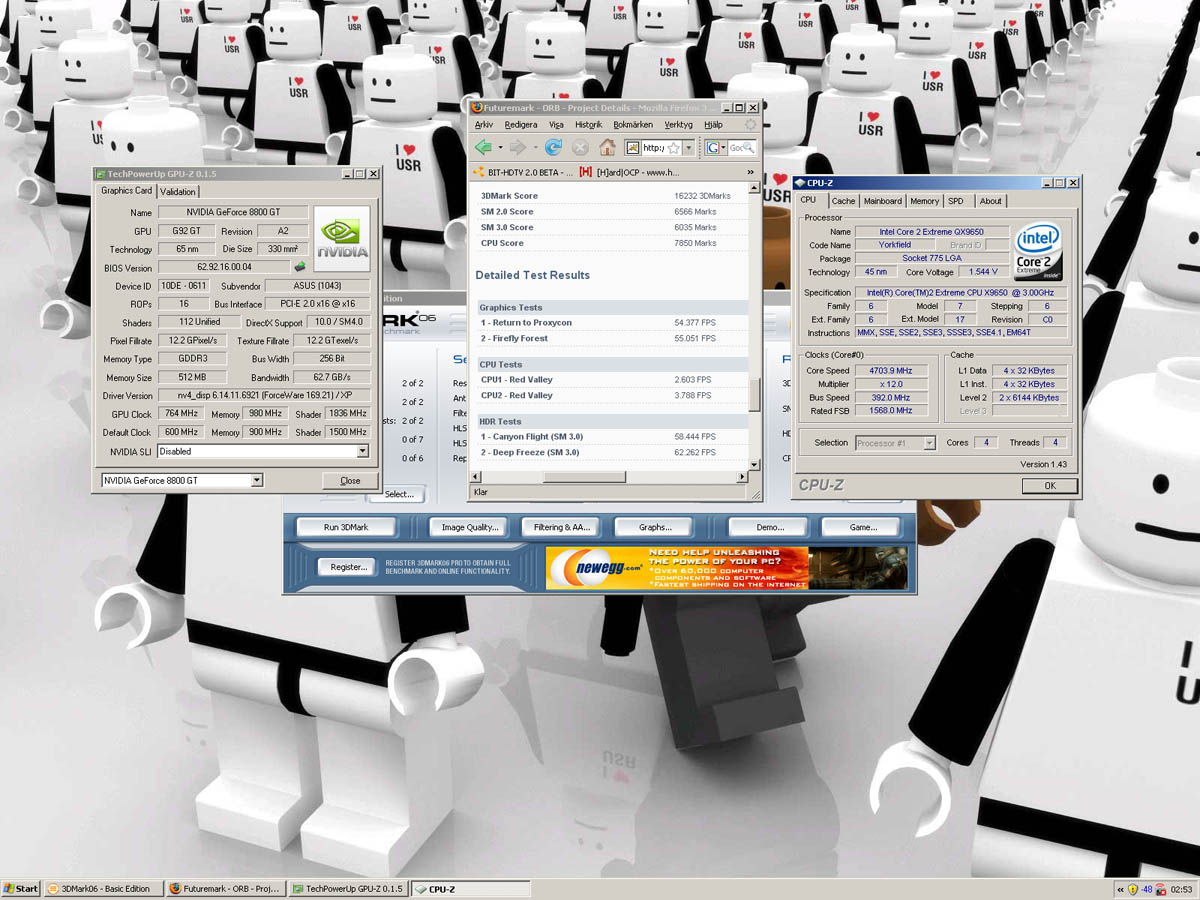This screenshot has height=900, width=1200.
Task: Open the Historik menu
Action: (x=589, y=124)
